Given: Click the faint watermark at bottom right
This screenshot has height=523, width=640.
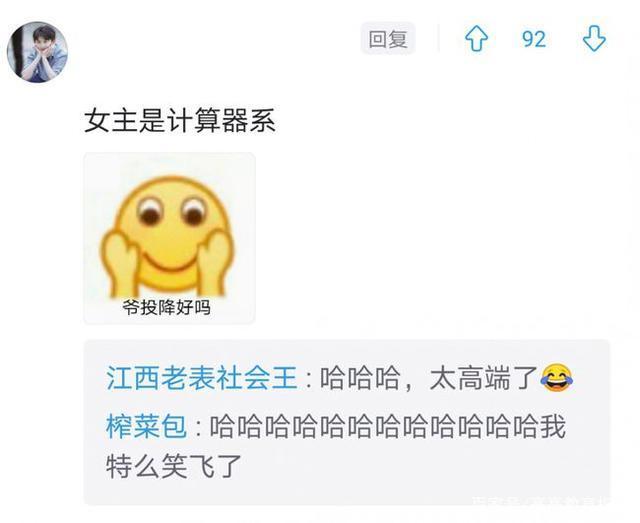Looking at the screenshot, I should pos(541,501).
